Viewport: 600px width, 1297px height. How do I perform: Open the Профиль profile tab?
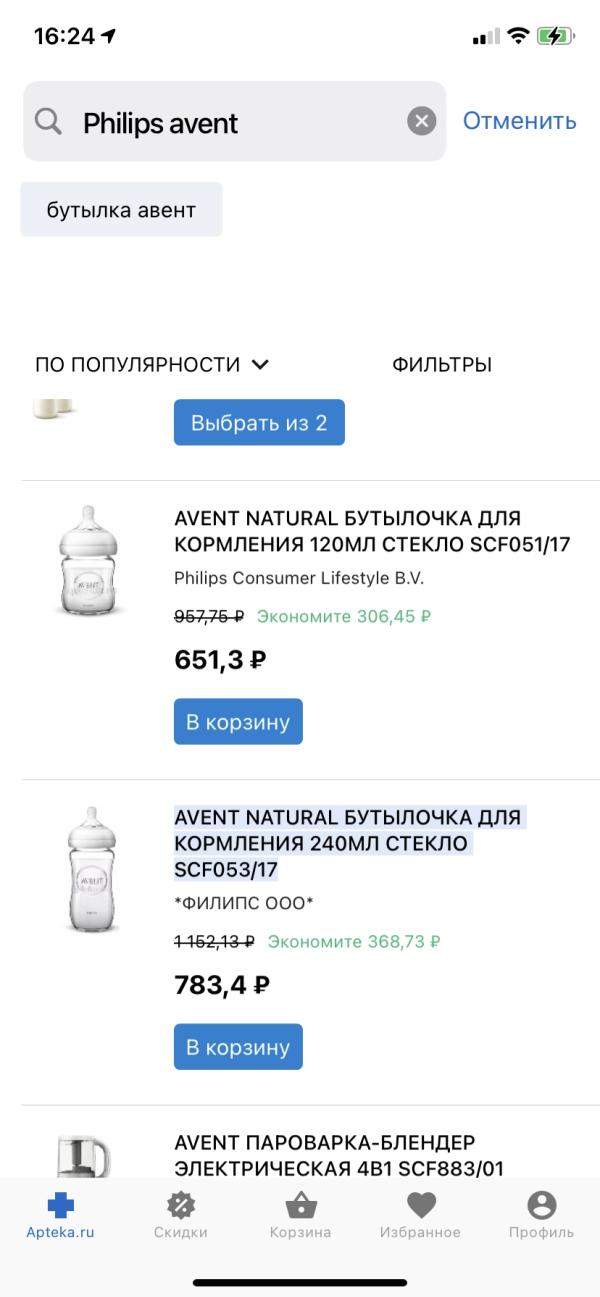[540, 1215]
